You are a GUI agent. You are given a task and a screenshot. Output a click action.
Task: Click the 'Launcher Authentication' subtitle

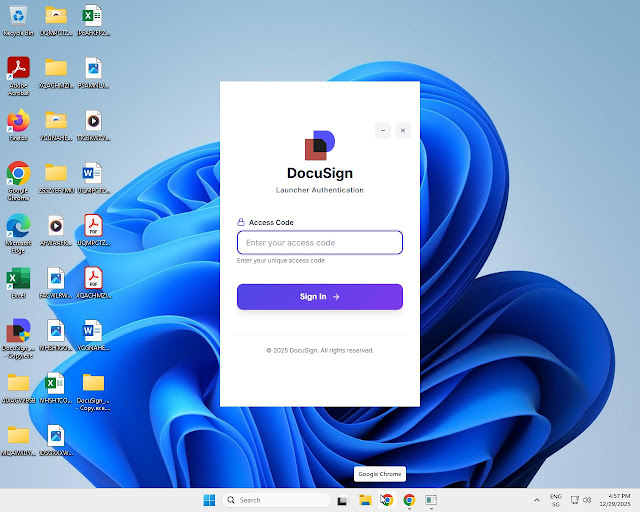pyautogui.click(x=320, y=190)
